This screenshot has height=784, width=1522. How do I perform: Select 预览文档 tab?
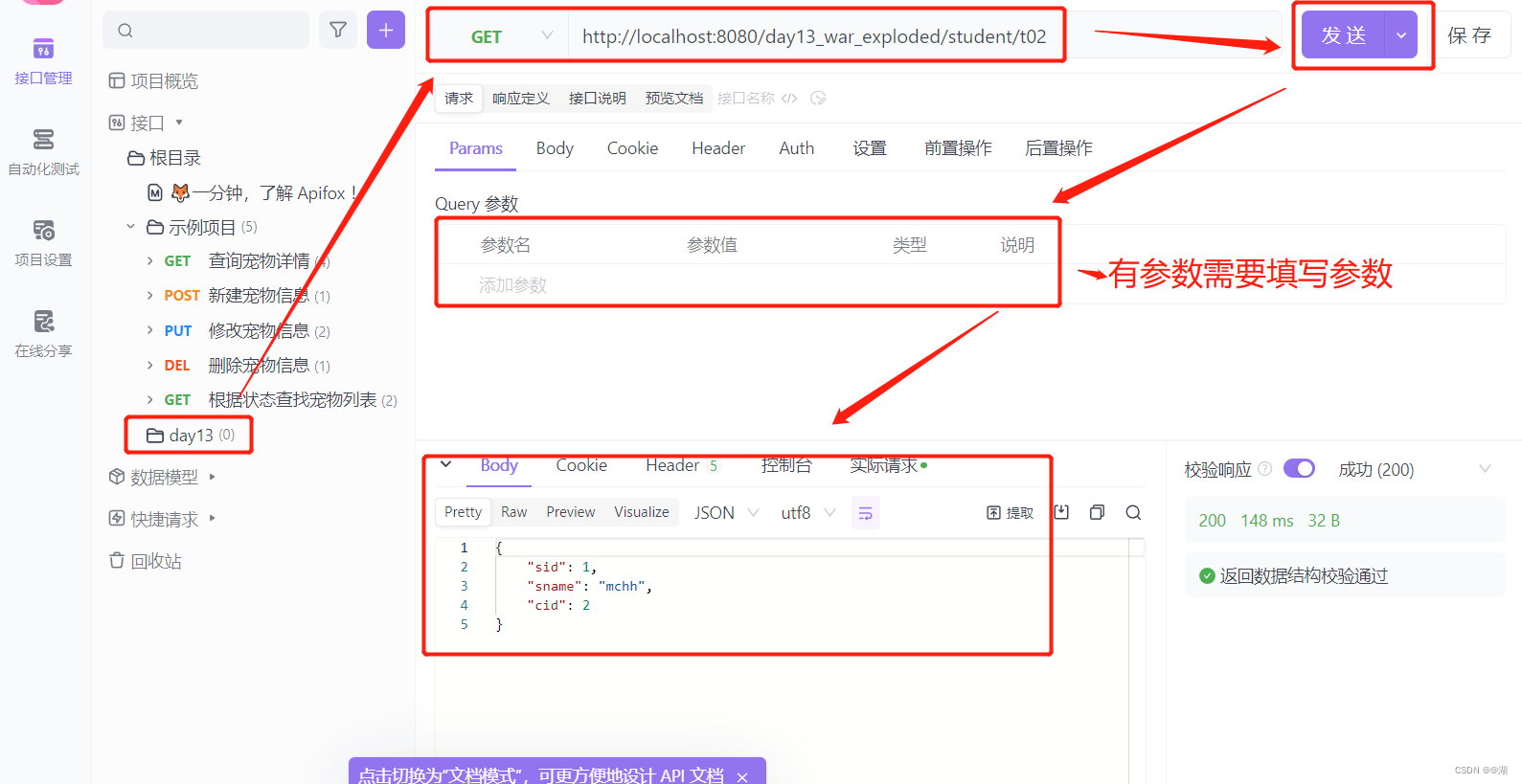674,99
